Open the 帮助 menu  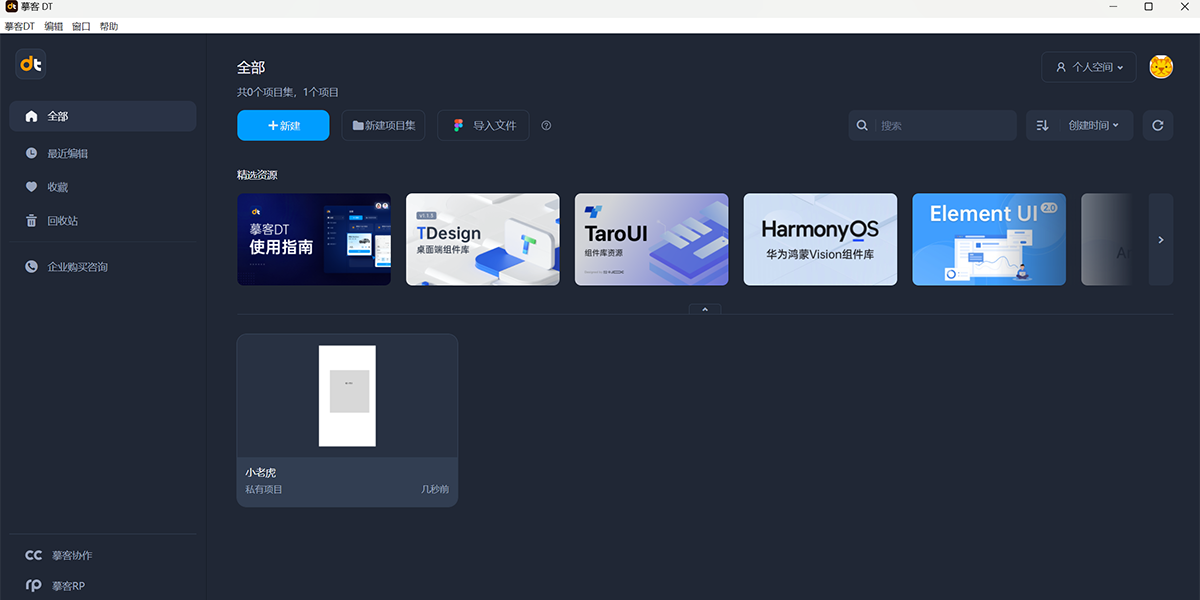click(109, 26)
